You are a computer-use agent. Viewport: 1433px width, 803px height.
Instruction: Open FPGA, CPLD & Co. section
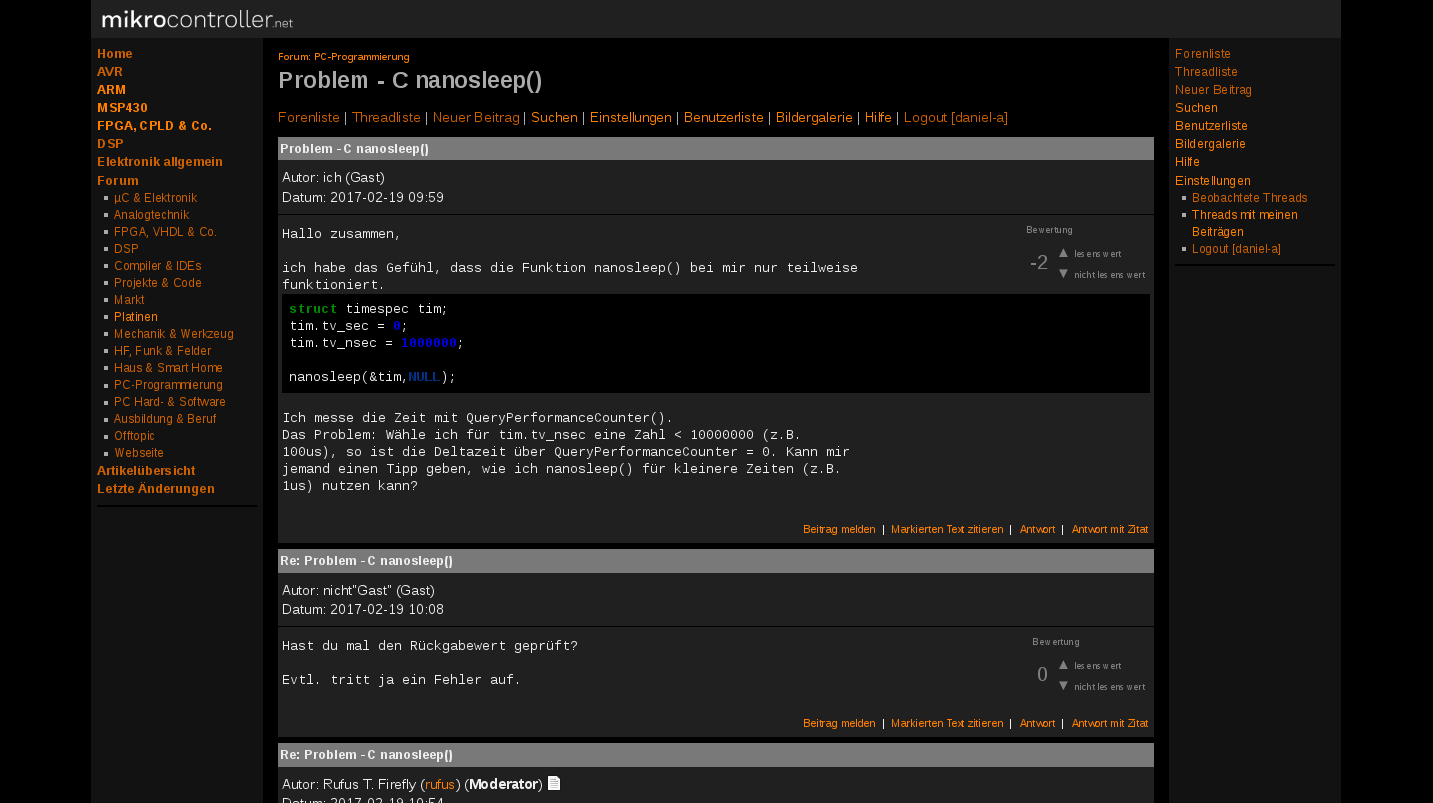[x=154, y=126]
